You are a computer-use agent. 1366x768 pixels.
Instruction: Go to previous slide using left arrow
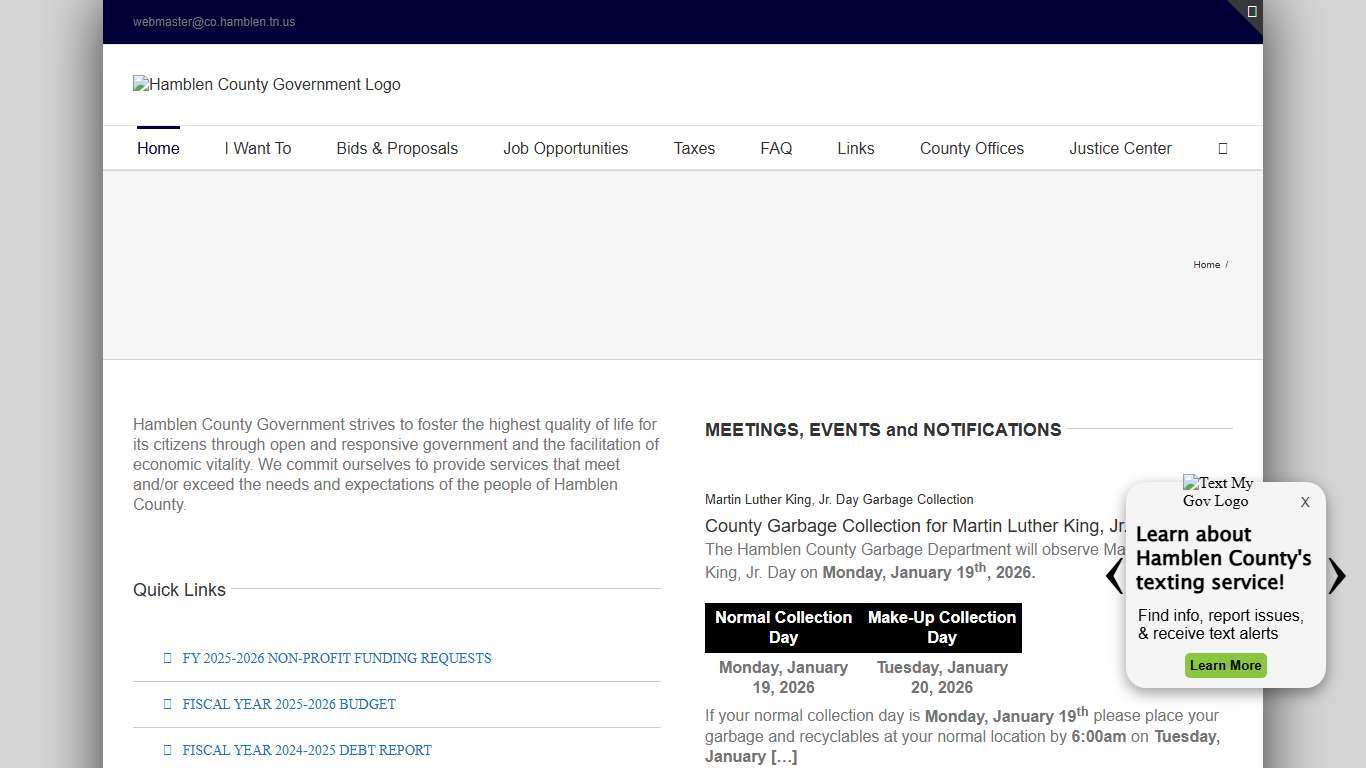point(1114,576)
